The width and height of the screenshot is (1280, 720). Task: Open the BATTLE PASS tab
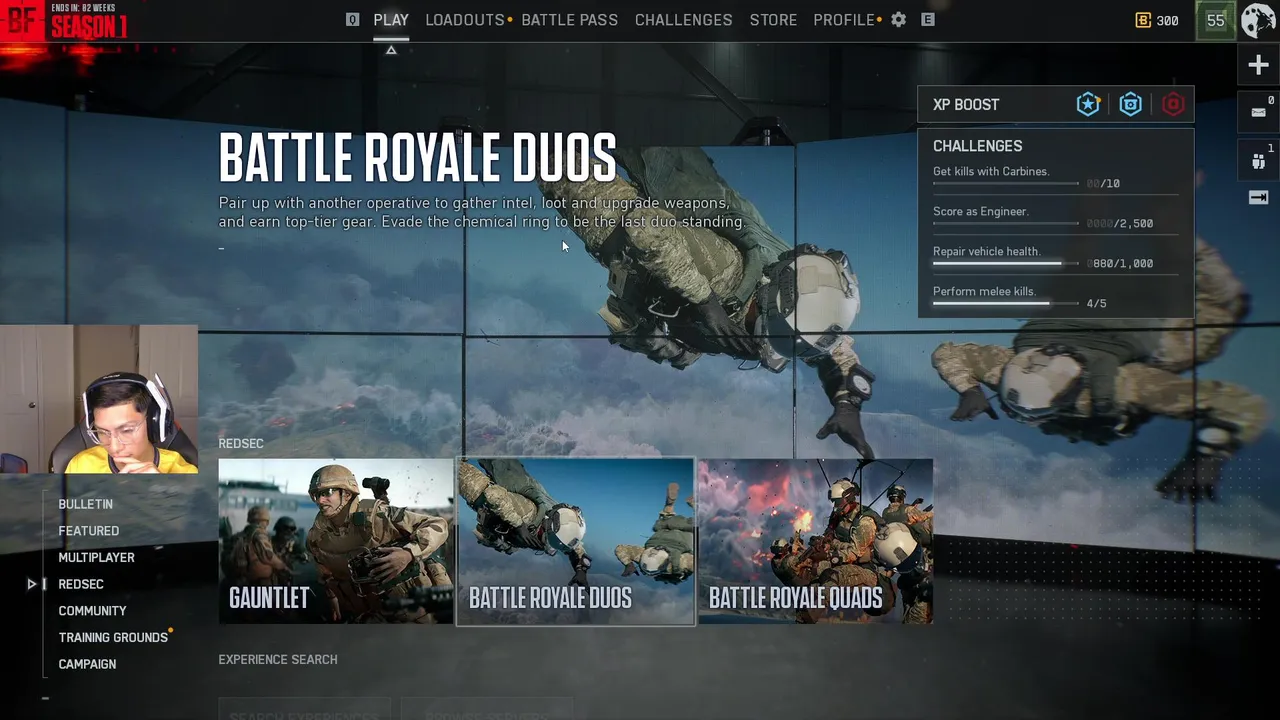click(570, 20)
